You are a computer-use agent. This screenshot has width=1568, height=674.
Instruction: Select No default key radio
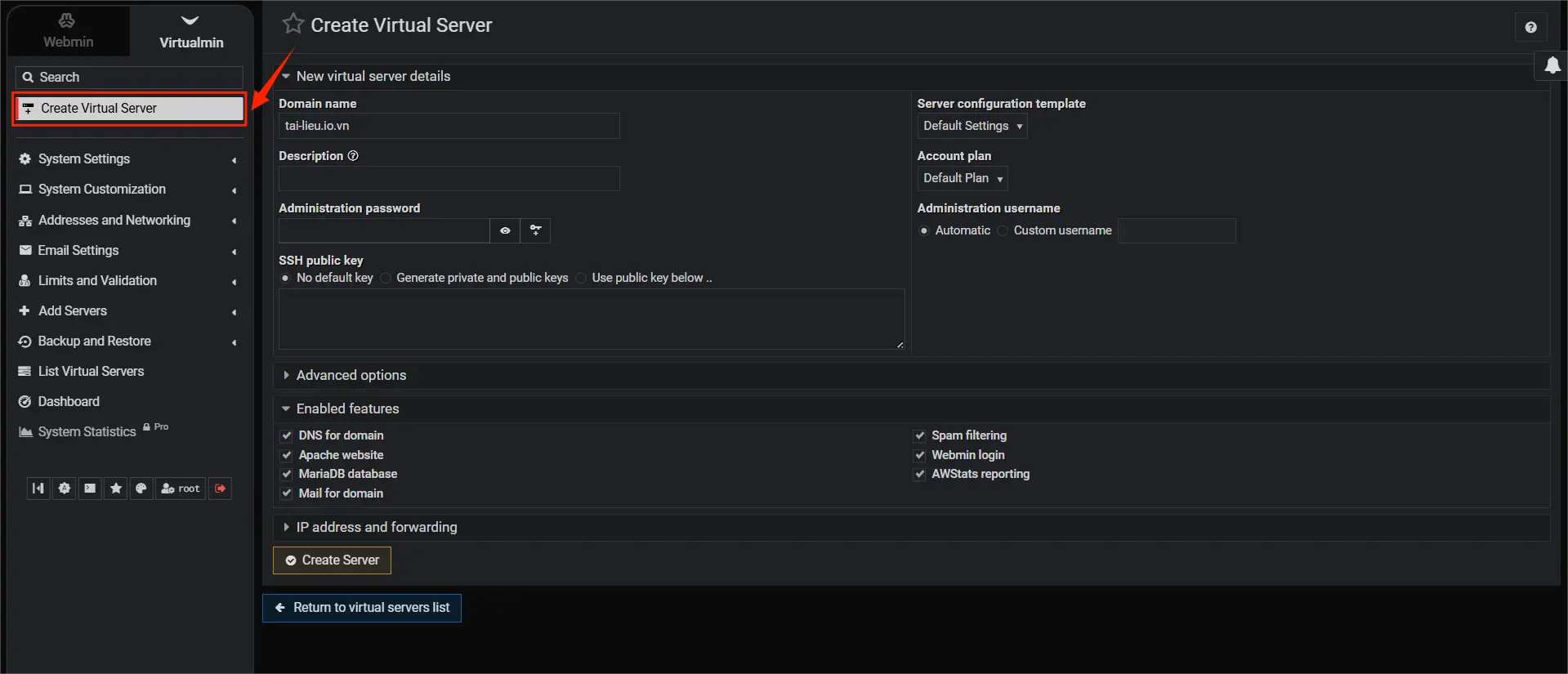(285, 278)
